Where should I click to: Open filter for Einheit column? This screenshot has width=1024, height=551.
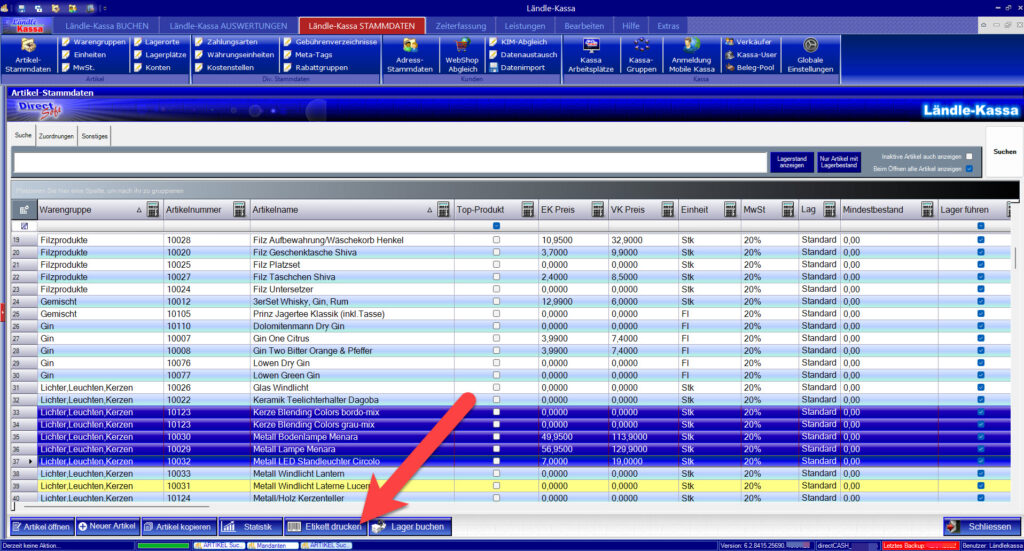click(x=730, y=210)
